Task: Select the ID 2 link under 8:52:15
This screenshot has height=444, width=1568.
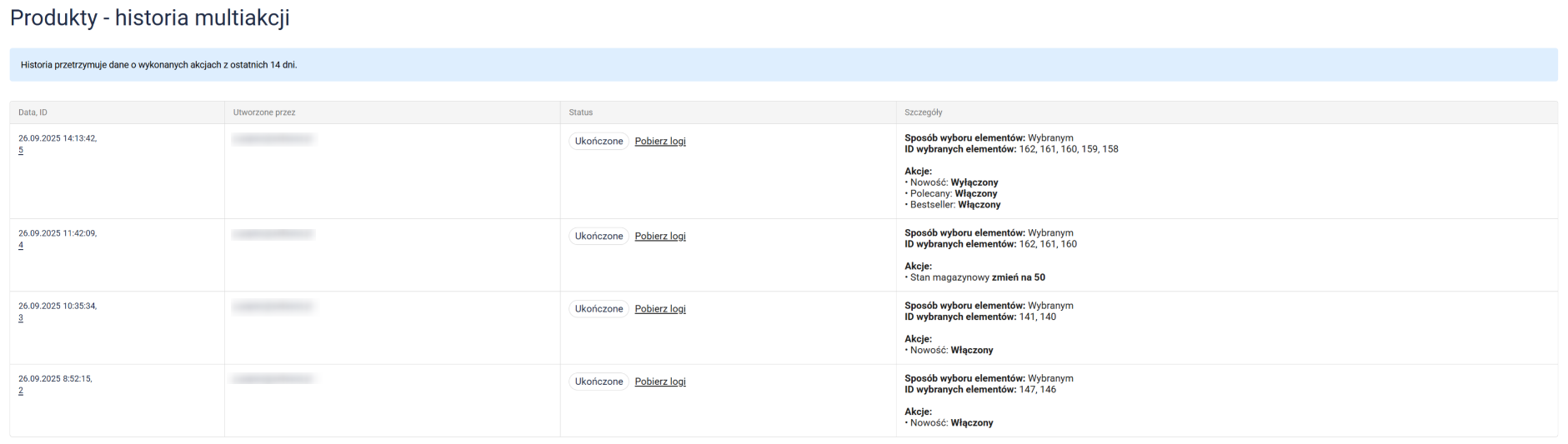Action: 21,391
